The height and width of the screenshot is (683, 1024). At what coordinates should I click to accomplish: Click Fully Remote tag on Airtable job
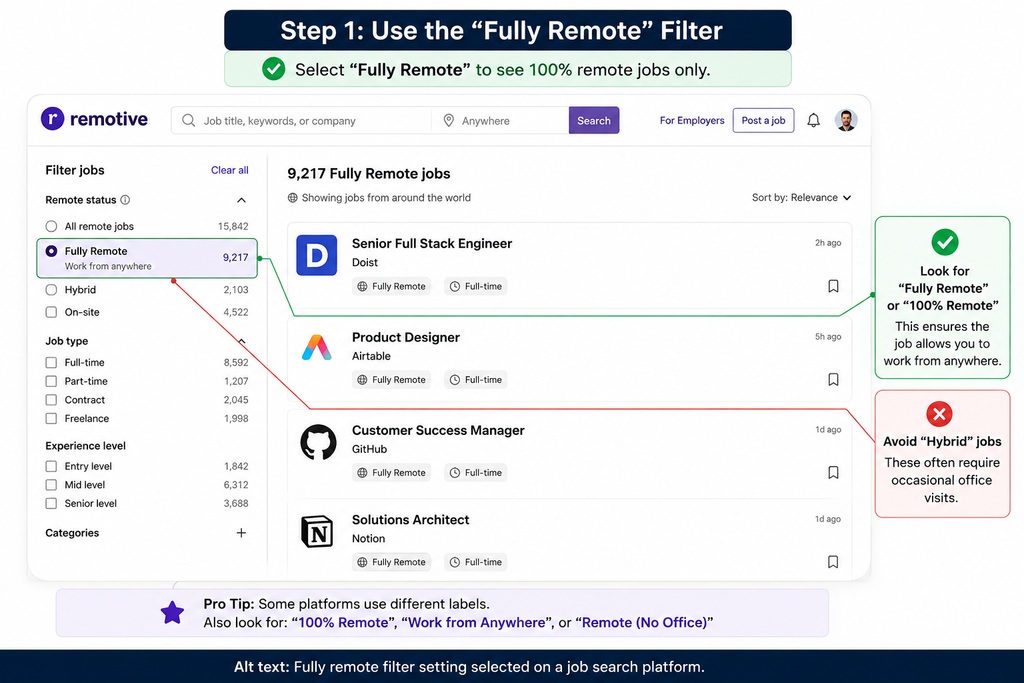[x=392, y=379]
